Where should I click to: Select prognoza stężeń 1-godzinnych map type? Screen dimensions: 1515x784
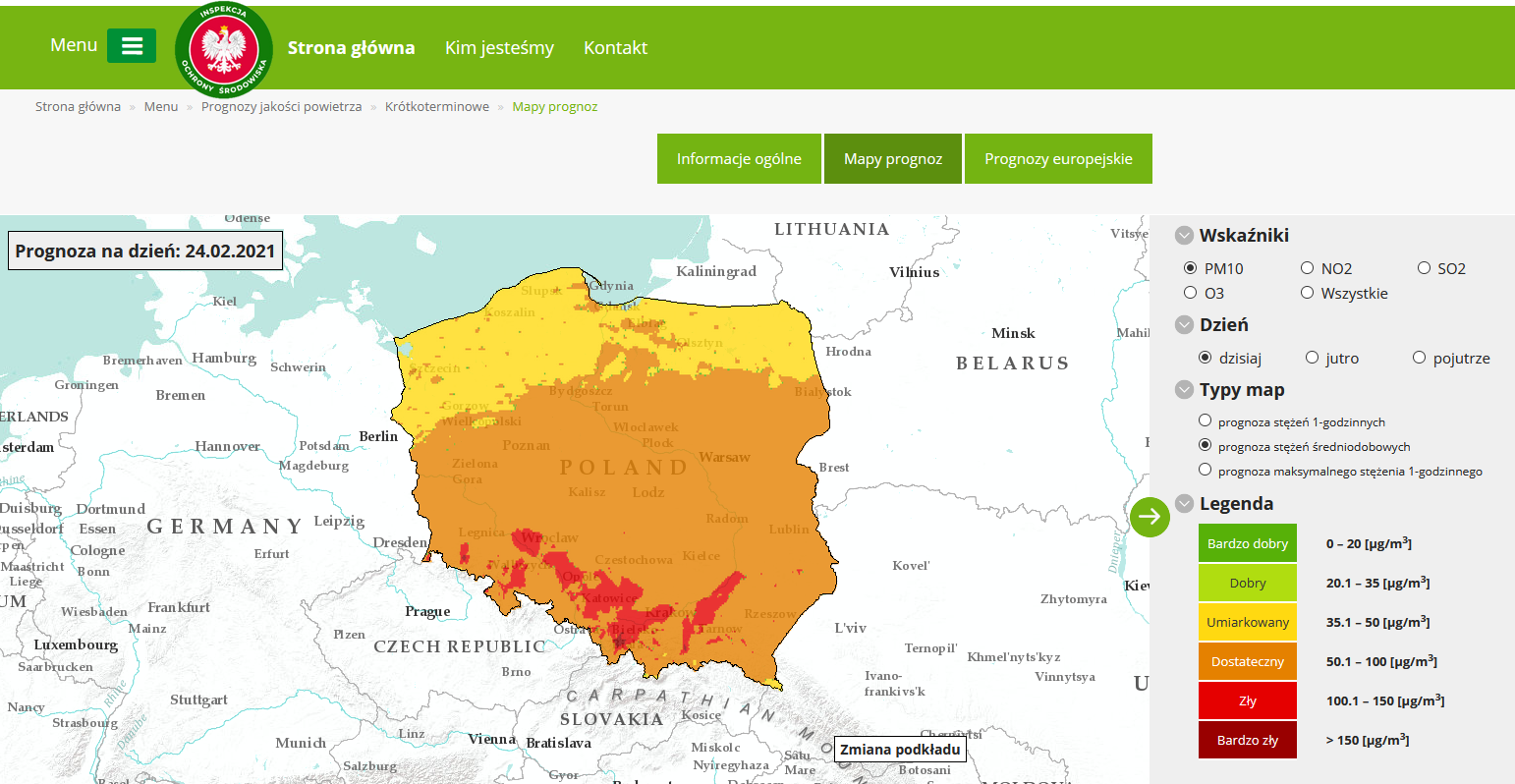pos(1205,420)
